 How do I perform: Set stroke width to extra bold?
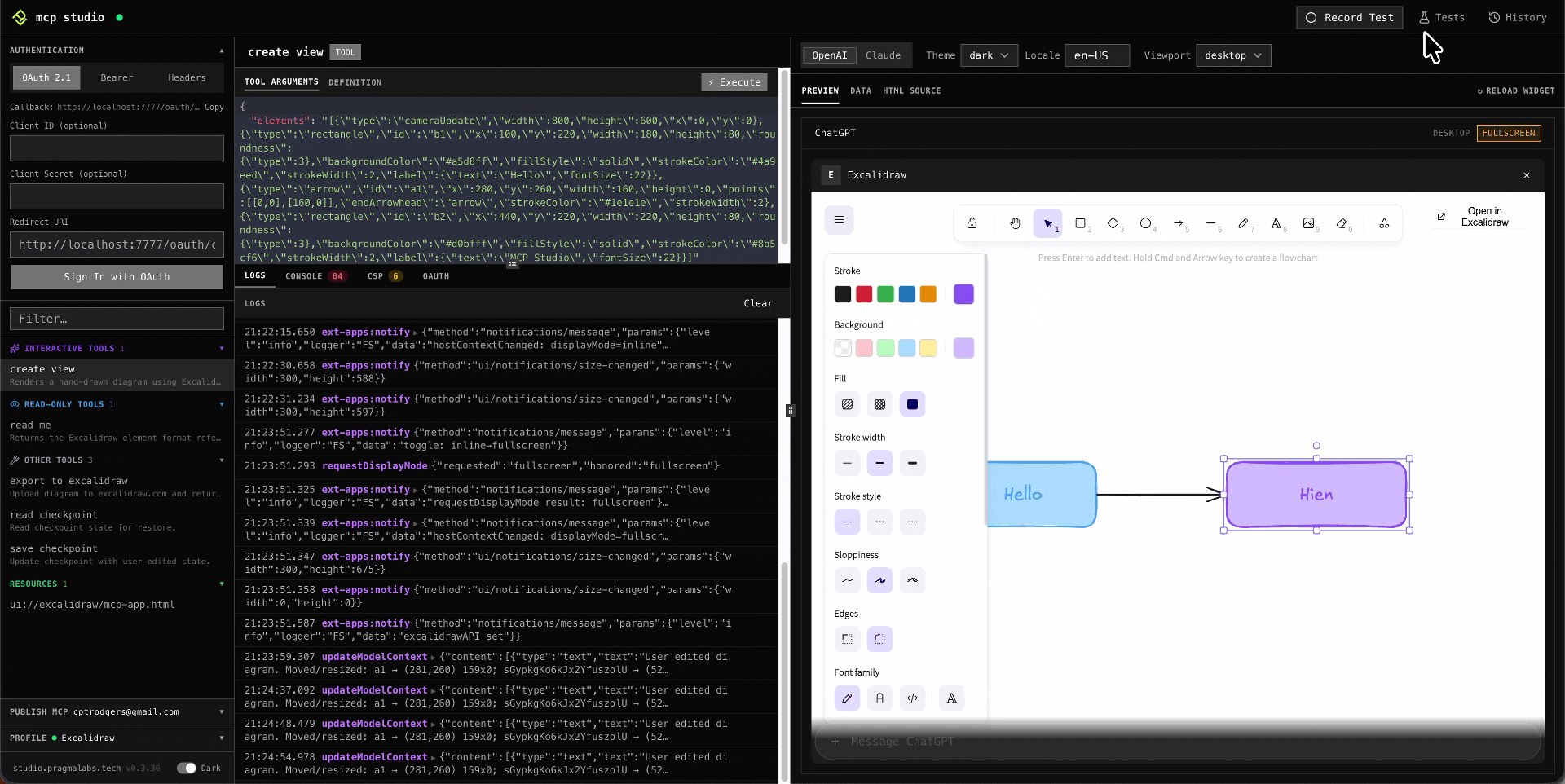point(912,463)
